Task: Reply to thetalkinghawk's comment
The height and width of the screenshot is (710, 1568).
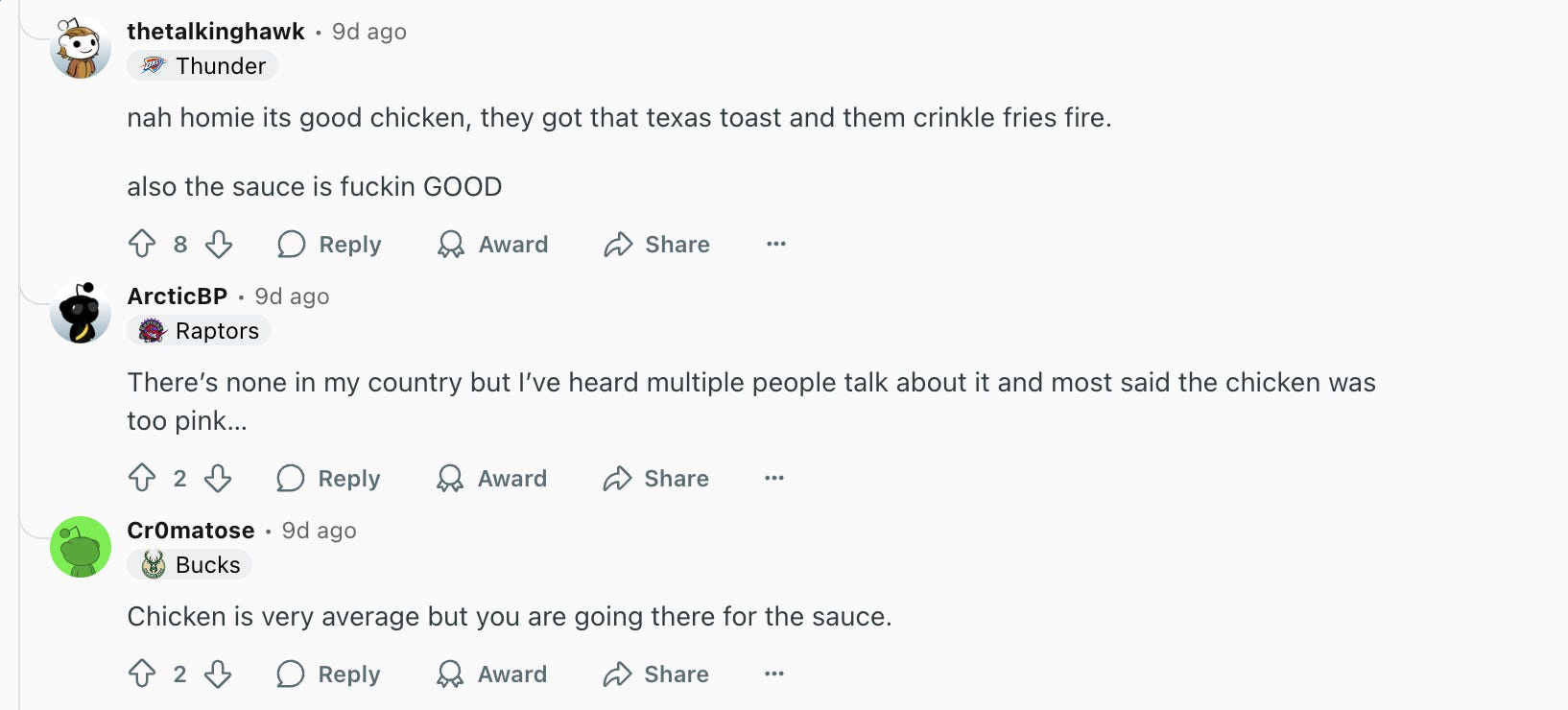Action: point(329,244)
